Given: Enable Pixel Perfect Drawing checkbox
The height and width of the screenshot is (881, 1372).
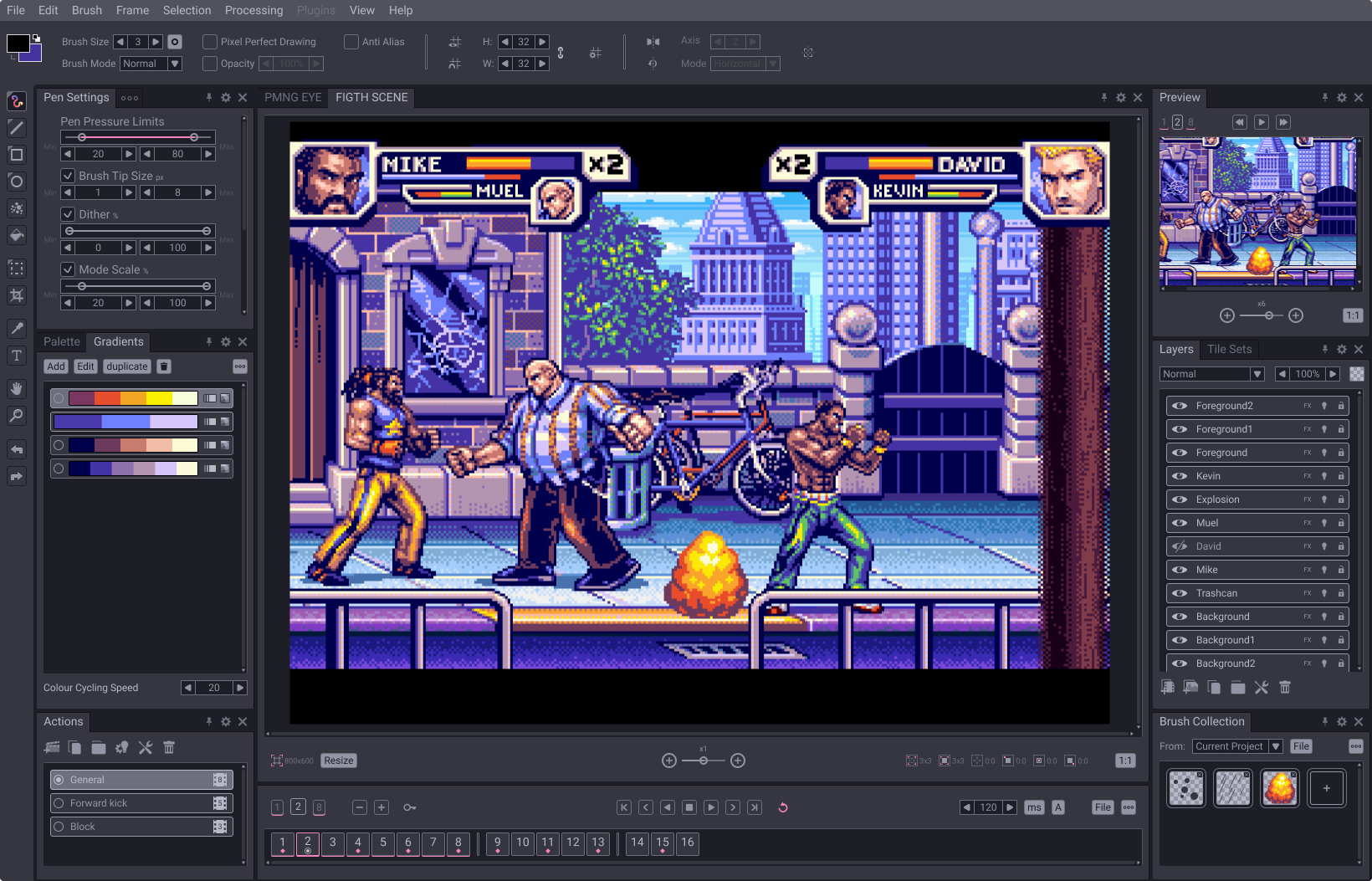Looking at the screenshot, I should (x=210, y=42).
